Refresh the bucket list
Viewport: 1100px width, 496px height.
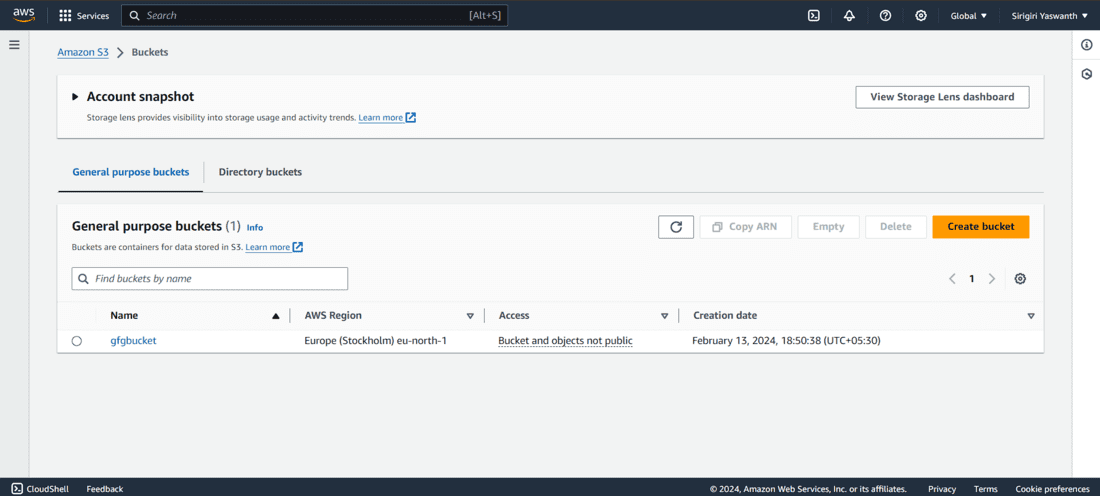(x=676, y=227)
